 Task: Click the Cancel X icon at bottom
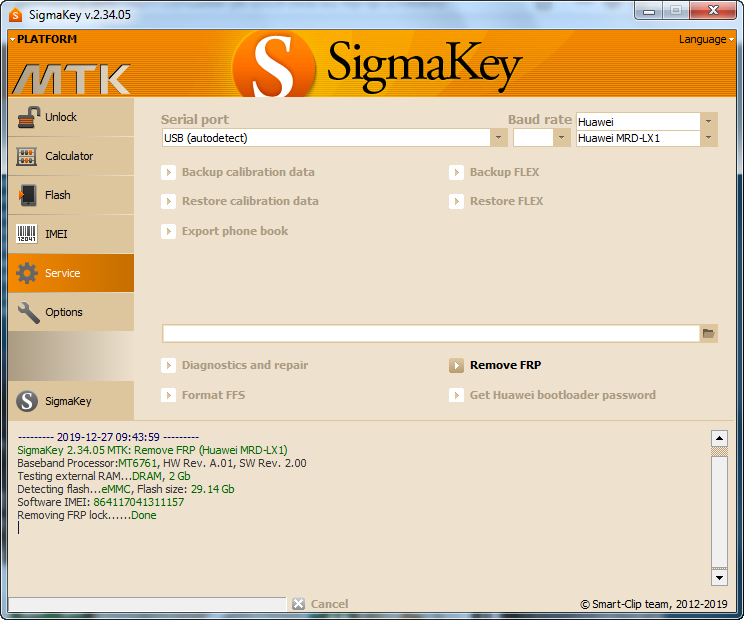[298, 604]
